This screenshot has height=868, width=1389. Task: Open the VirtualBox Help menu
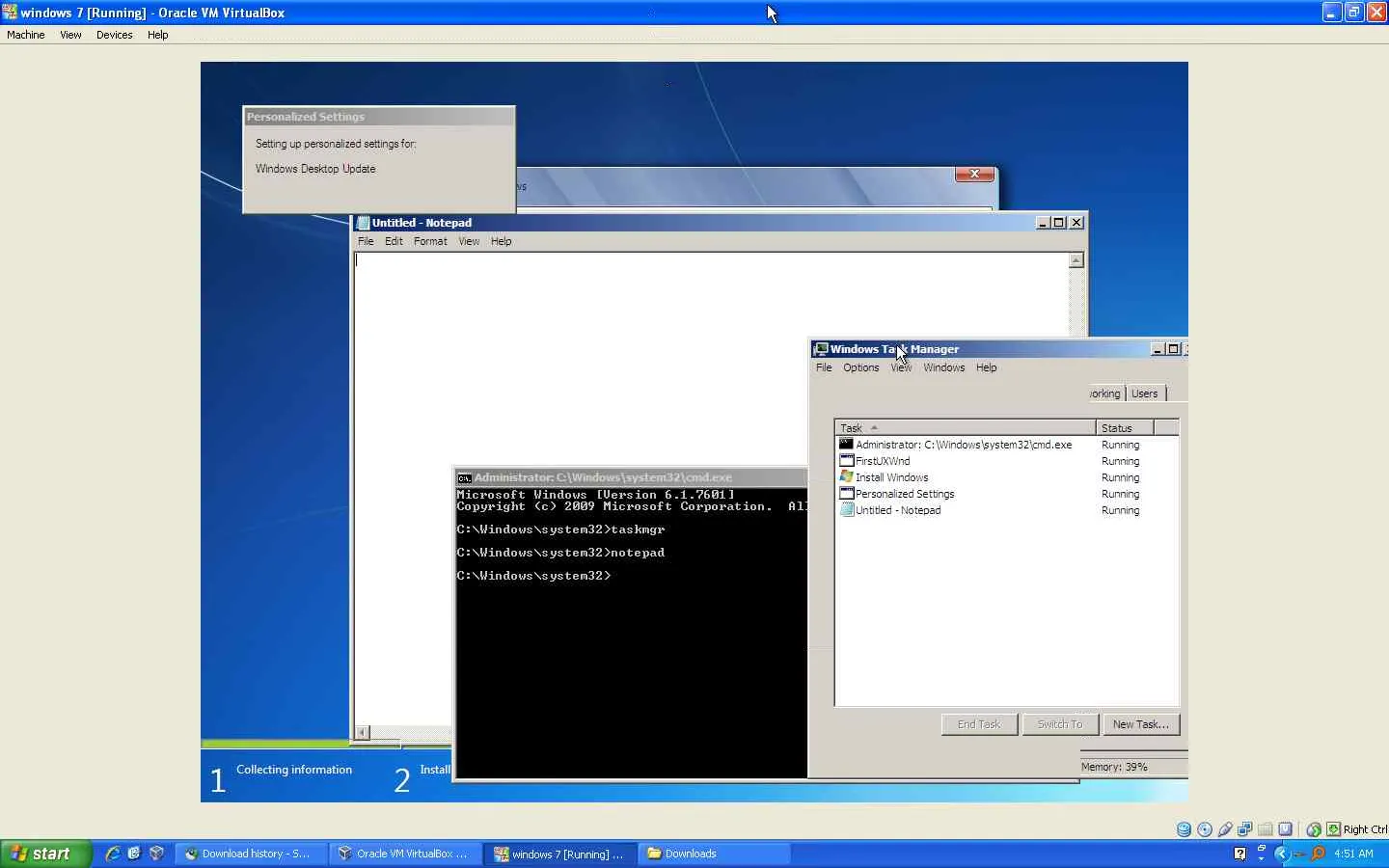point(158,35)
